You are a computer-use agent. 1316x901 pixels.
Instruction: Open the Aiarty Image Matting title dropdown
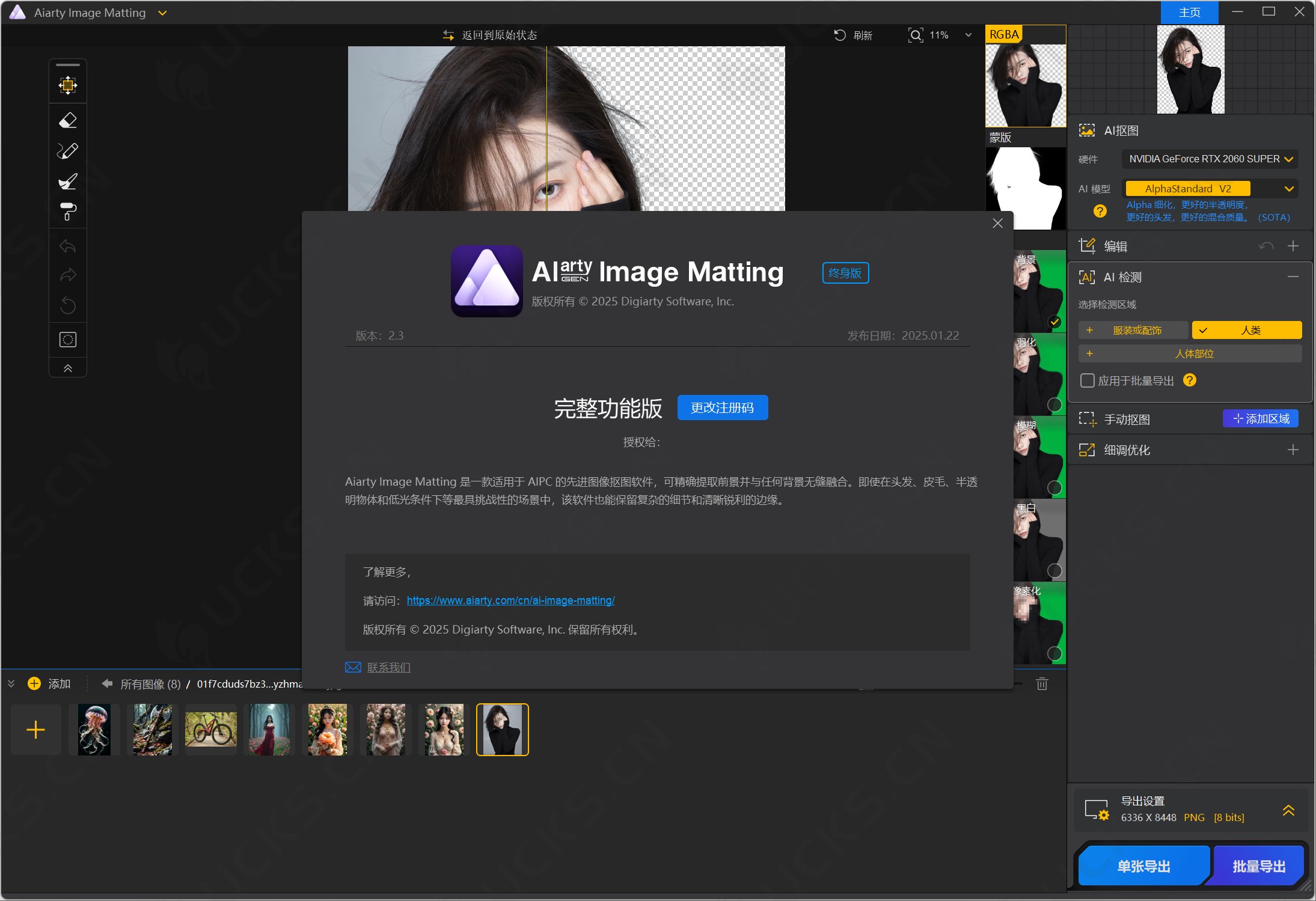click(x=162, y=13)
